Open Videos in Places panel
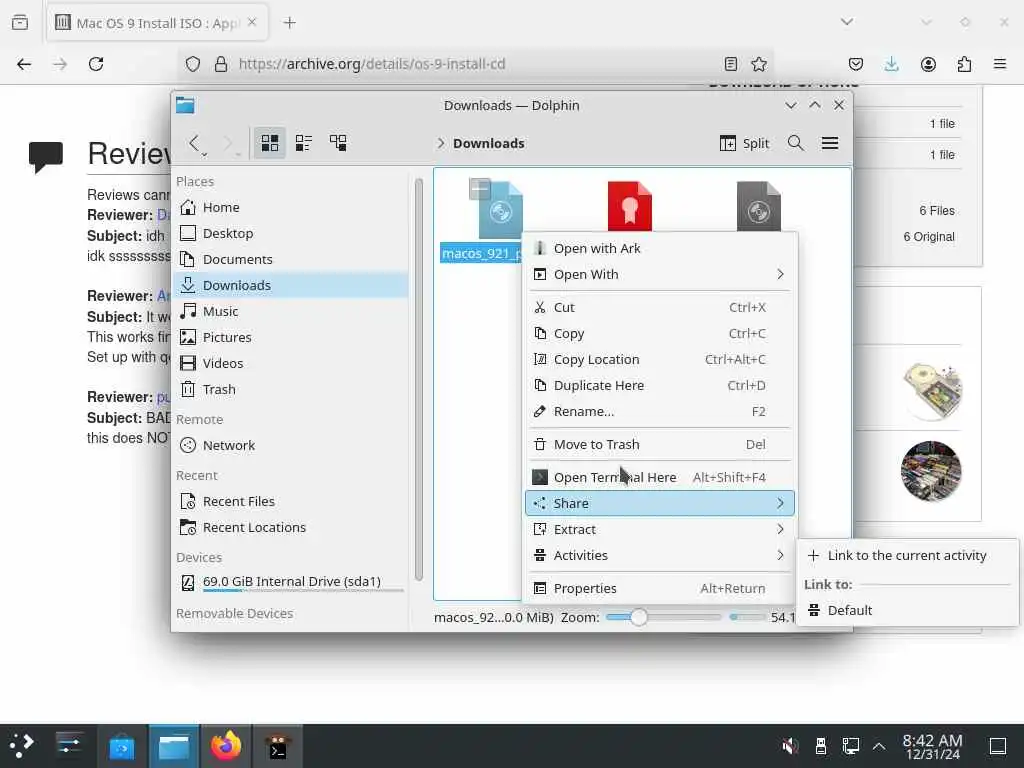Viewport: 1024px width, 768px height. click(291, 363)
